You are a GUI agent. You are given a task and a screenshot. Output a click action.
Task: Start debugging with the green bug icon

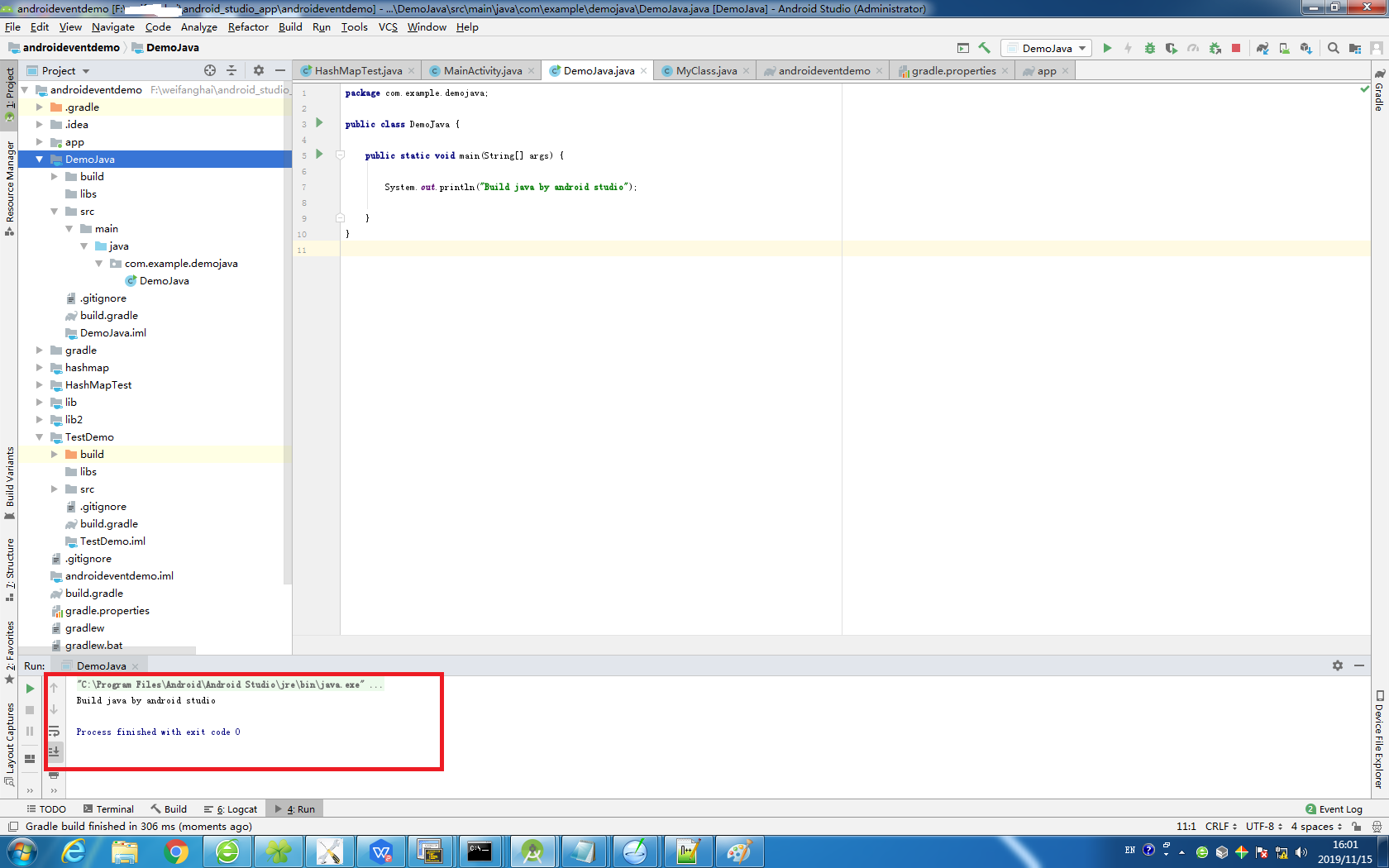1149,48
